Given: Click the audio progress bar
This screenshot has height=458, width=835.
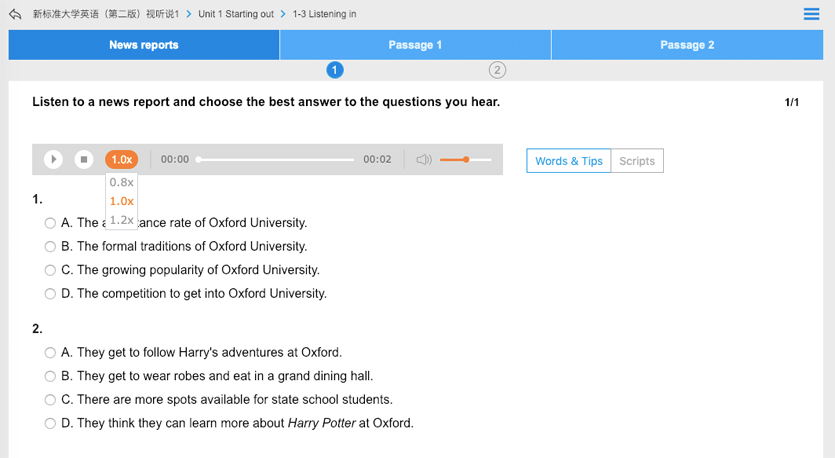Looking at the screenshot, I should coord(276,160).
